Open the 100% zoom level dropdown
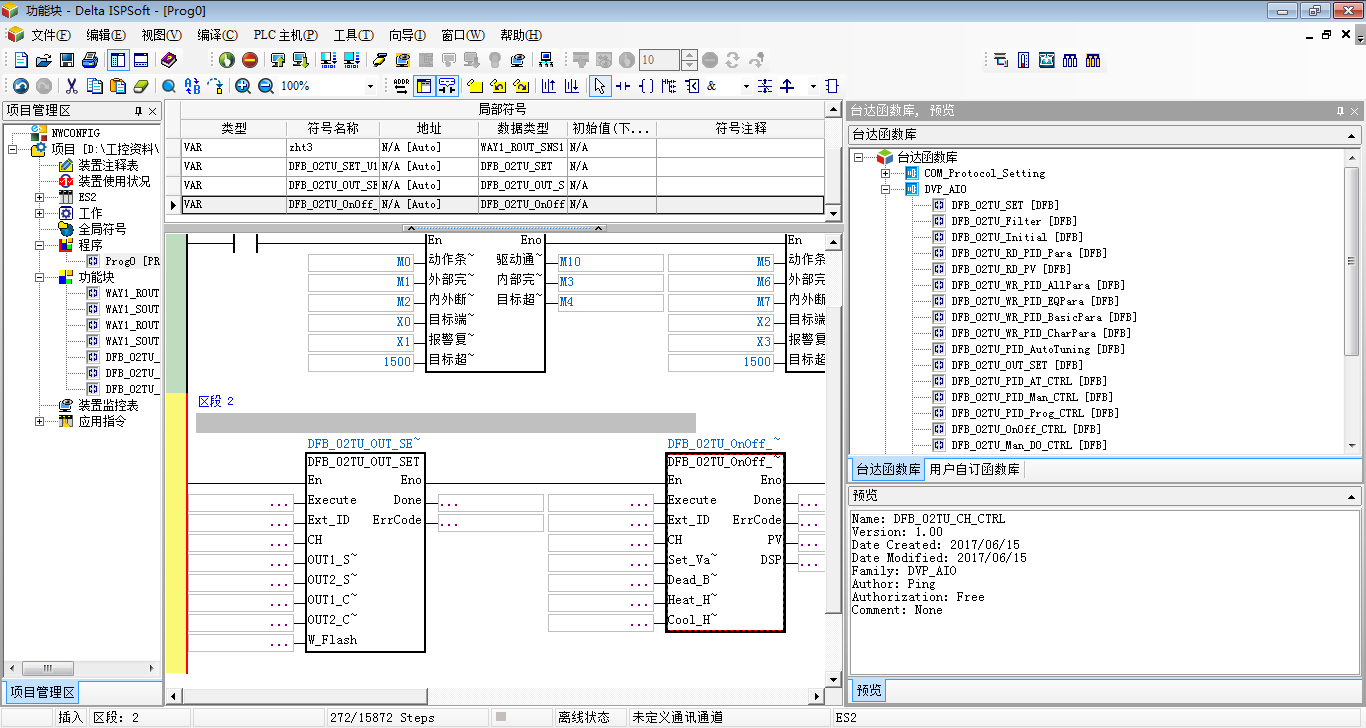Image resolution: width=1366 pixels, height=728 pixels. coord(370,87)
